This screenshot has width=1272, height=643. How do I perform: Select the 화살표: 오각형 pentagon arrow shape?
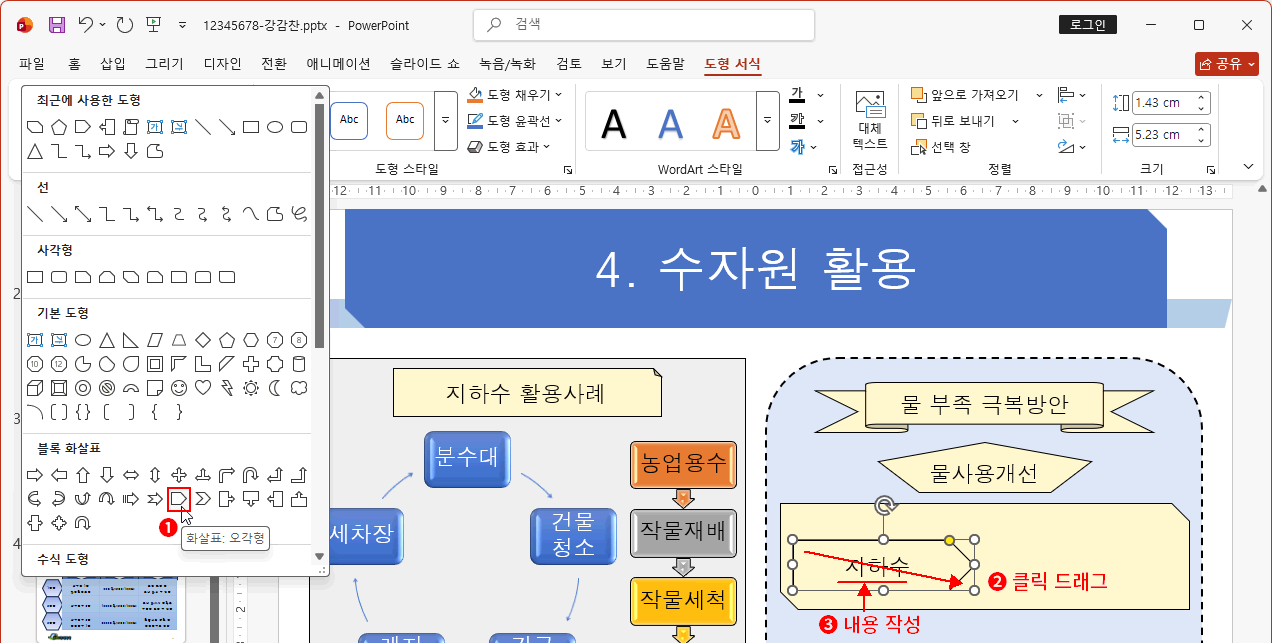tap(180, 498)
